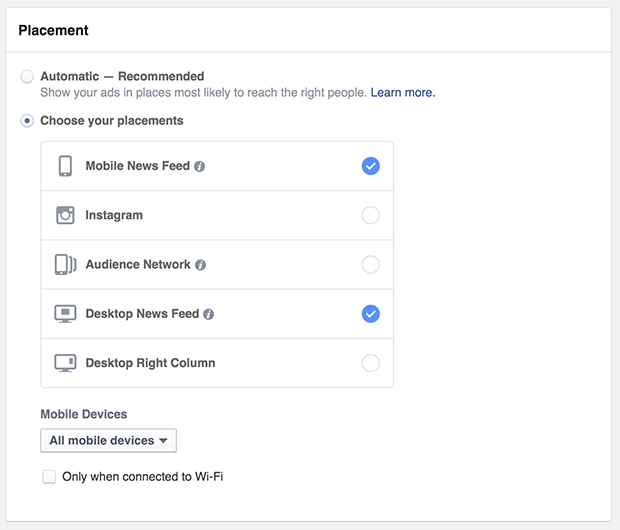Viewport: 620px width, 530px height.
Task: Open the All mobile devices dropdown
Action: (x=108, y=440)
